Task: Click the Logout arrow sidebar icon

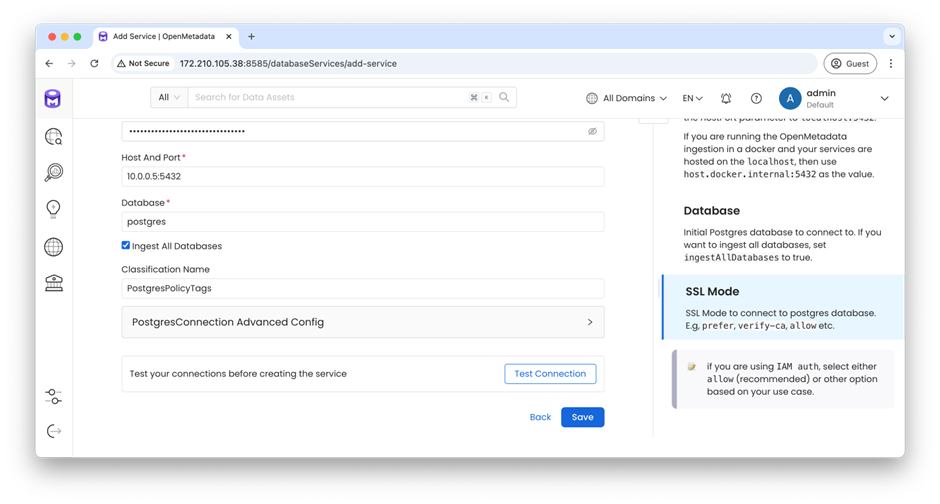Action: point(53,431)
